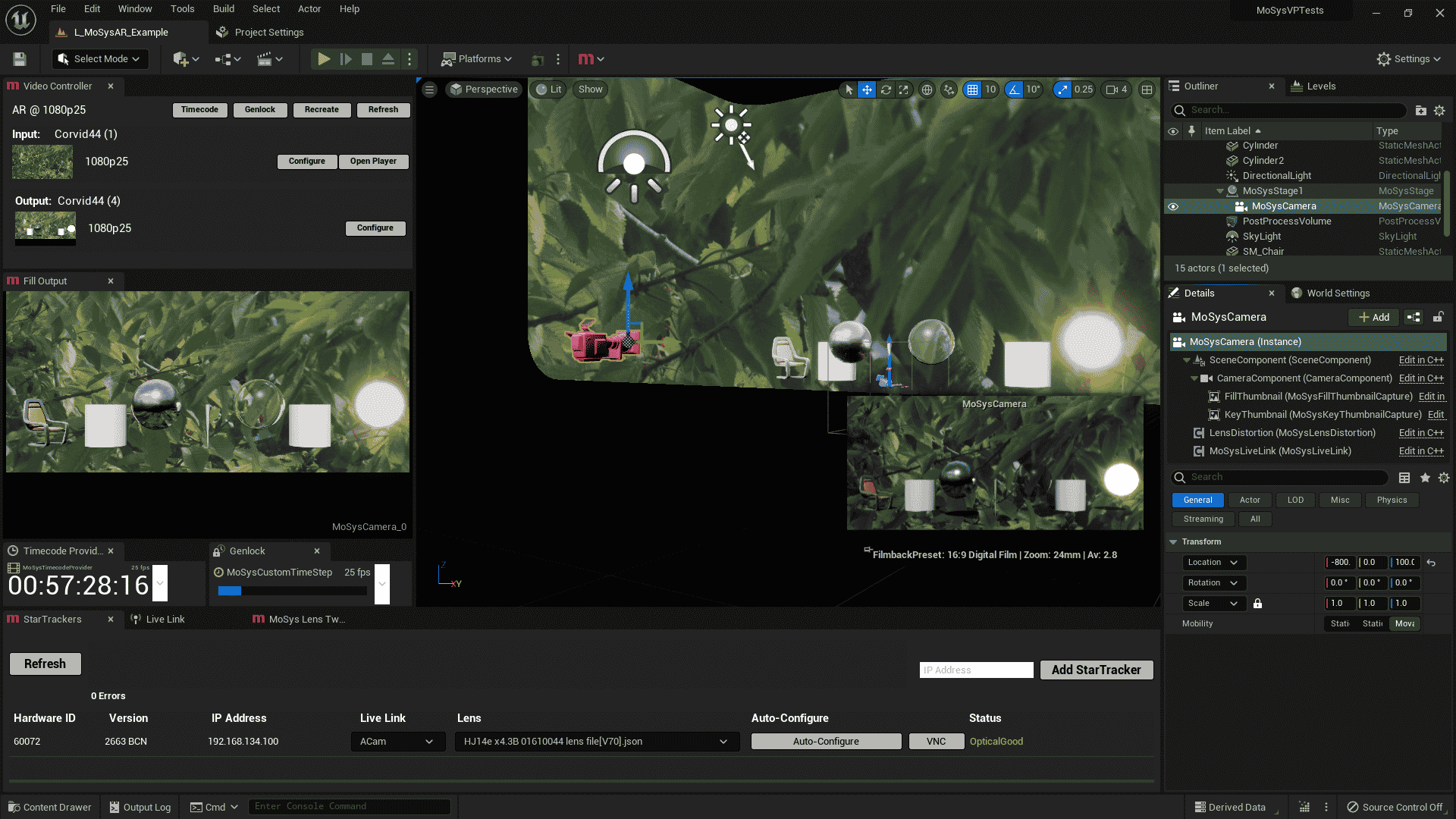Activate the Select objects viewport tool
Image resolution: width=1456 pixels, height=819 pixels.
pos(849,89)
